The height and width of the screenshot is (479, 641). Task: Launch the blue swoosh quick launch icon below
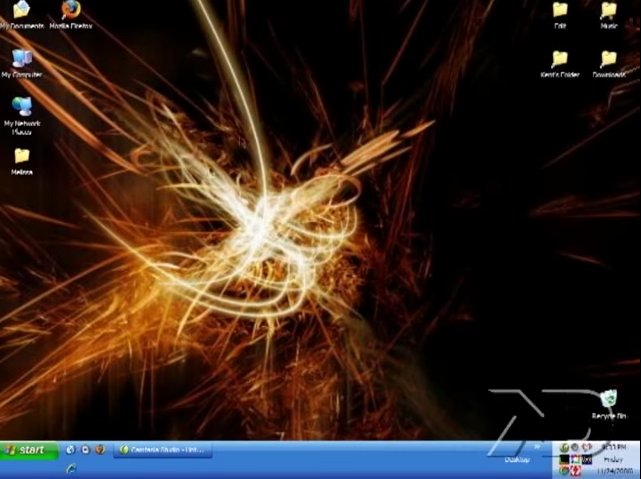(x=71, y=468)
